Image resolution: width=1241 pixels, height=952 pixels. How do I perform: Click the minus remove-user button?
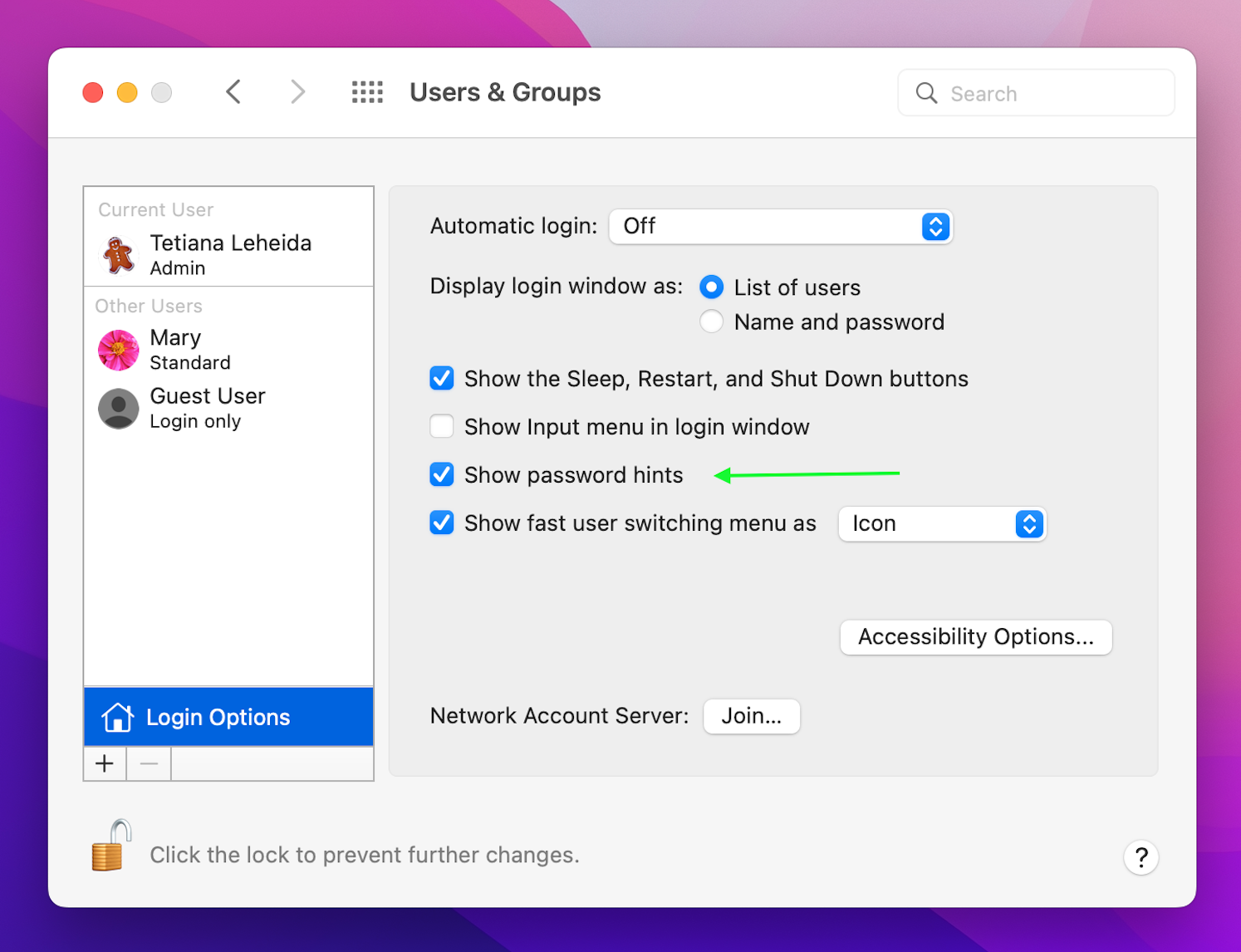[x=150, y=763]
